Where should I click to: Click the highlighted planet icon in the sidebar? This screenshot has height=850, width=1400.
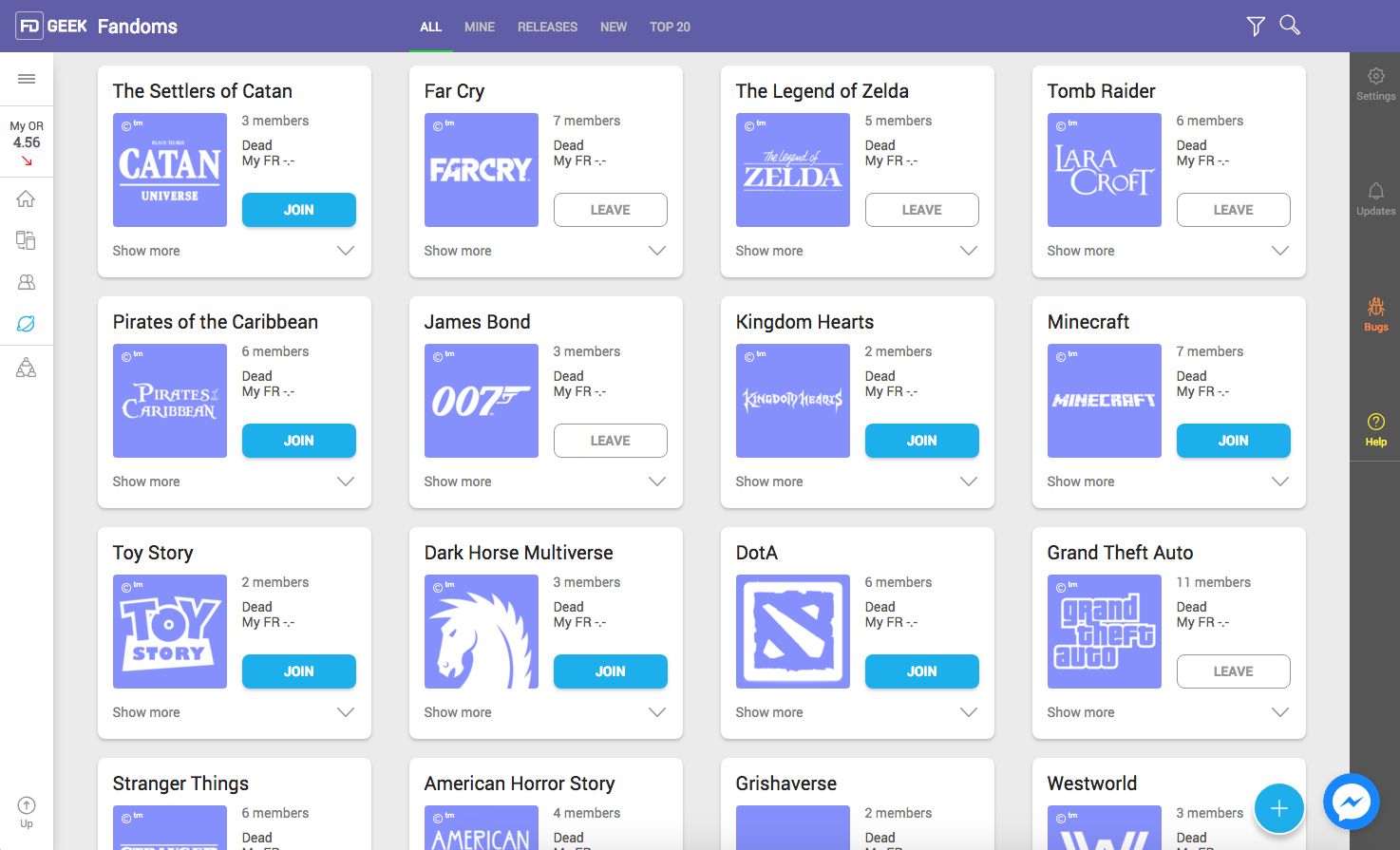tap(27, 324)
